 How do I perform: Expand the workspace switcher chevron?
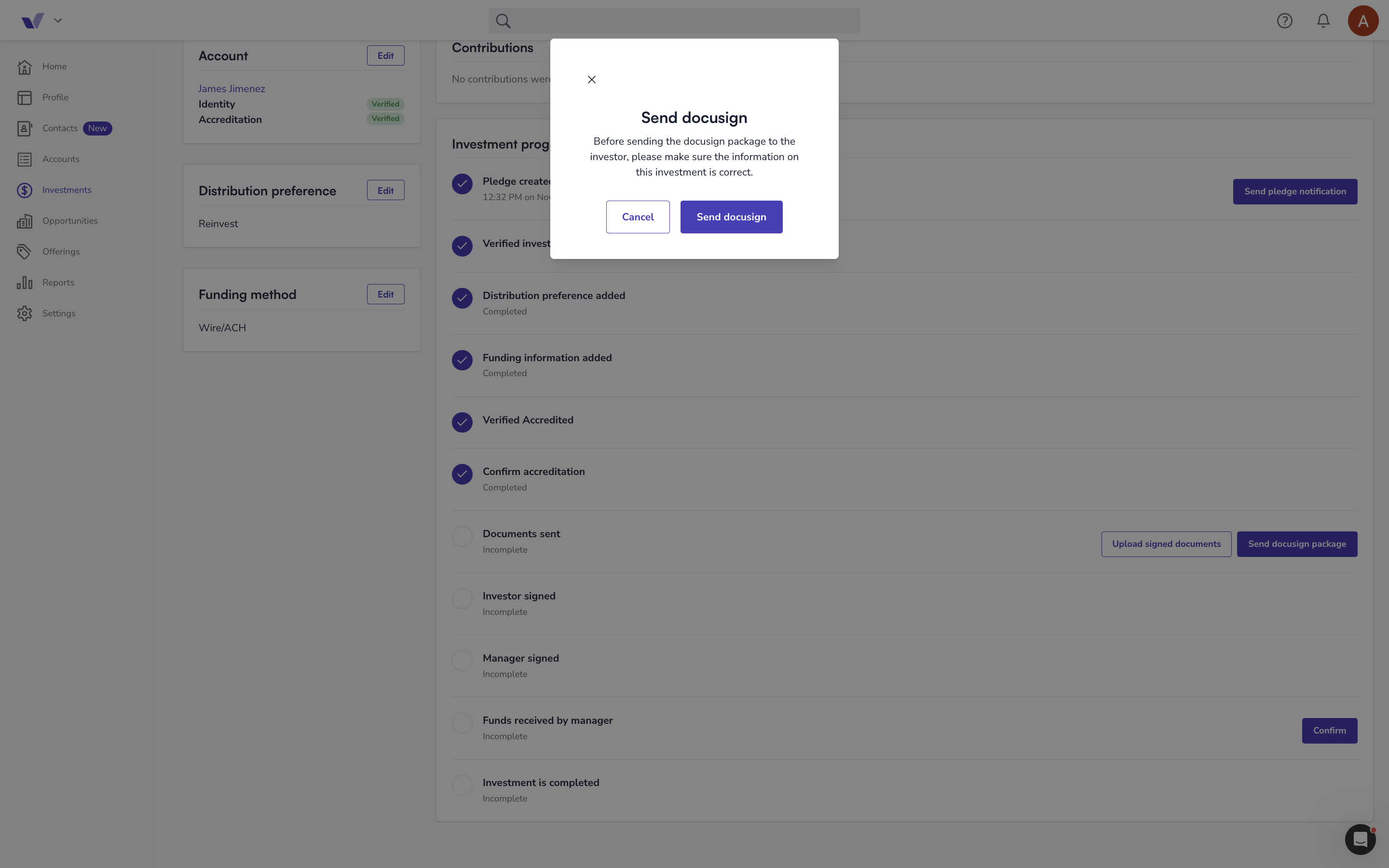tap(58, 21)
